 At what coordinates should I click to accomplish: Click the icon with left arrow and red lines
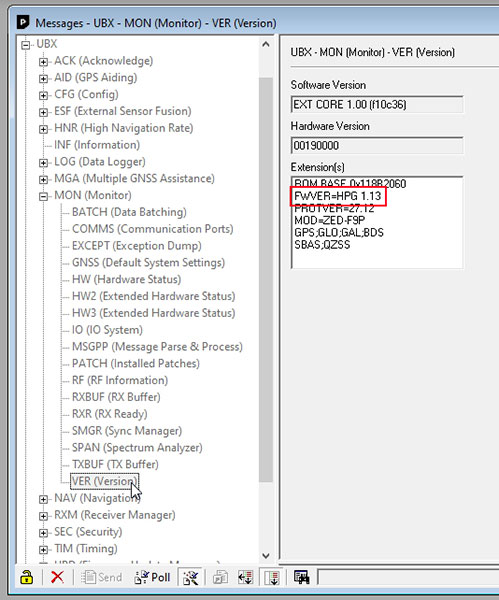(245, 577)
